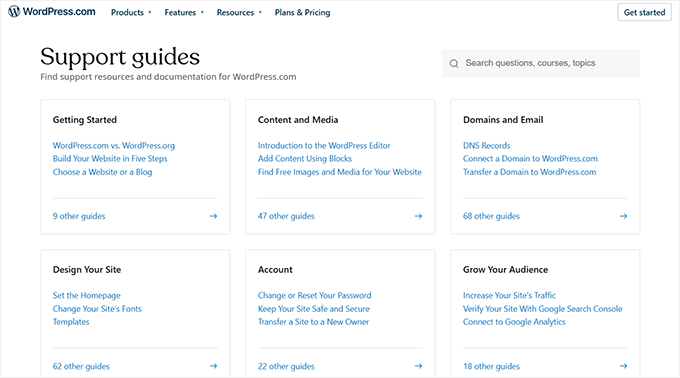The height and width of the screenshot is (378, 680).
Task: Open Verify Your Site With Google Search Console
Action: 543,309
